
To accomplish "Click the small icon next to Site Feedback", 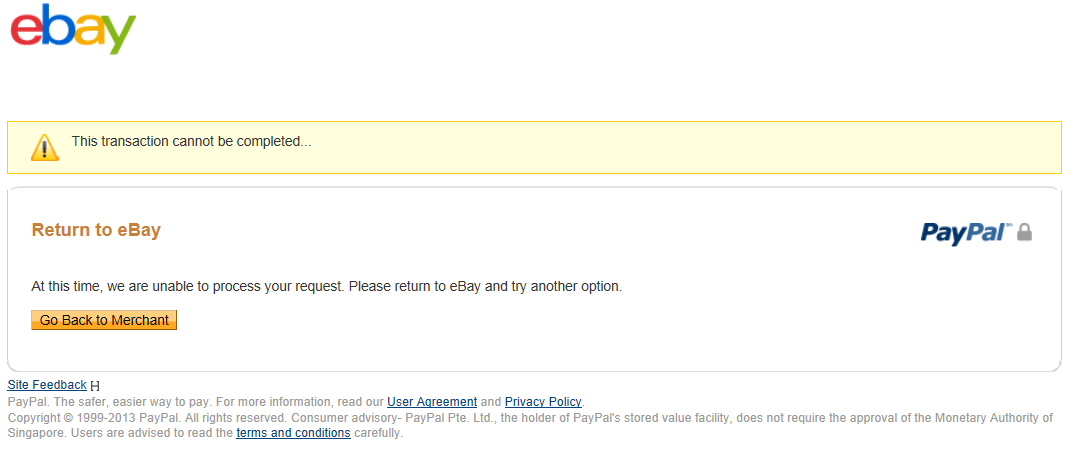I will pos(95,386).
